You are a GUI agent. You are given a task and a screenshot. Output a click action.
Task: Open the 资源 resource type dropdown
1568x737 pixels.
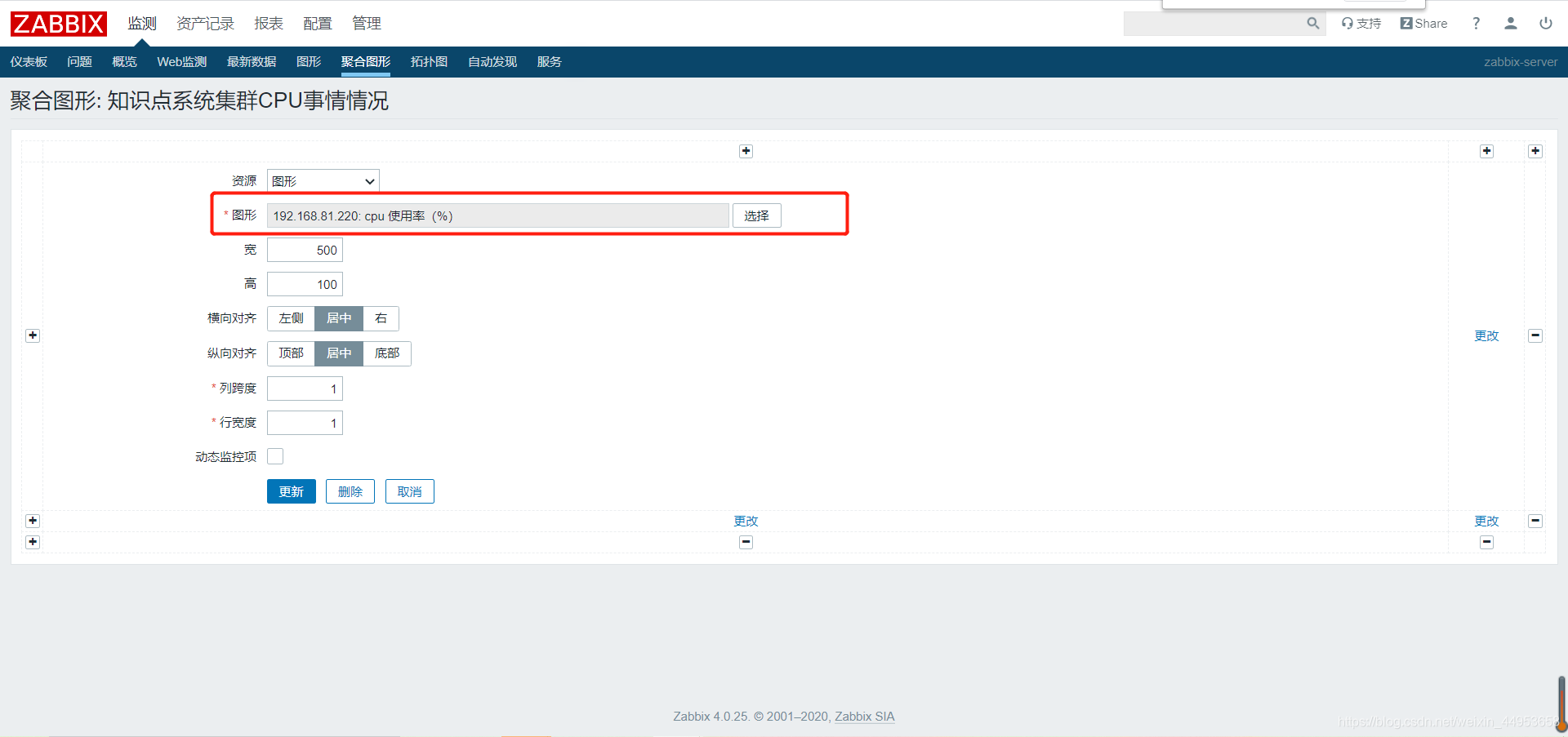tap(323, 181)
